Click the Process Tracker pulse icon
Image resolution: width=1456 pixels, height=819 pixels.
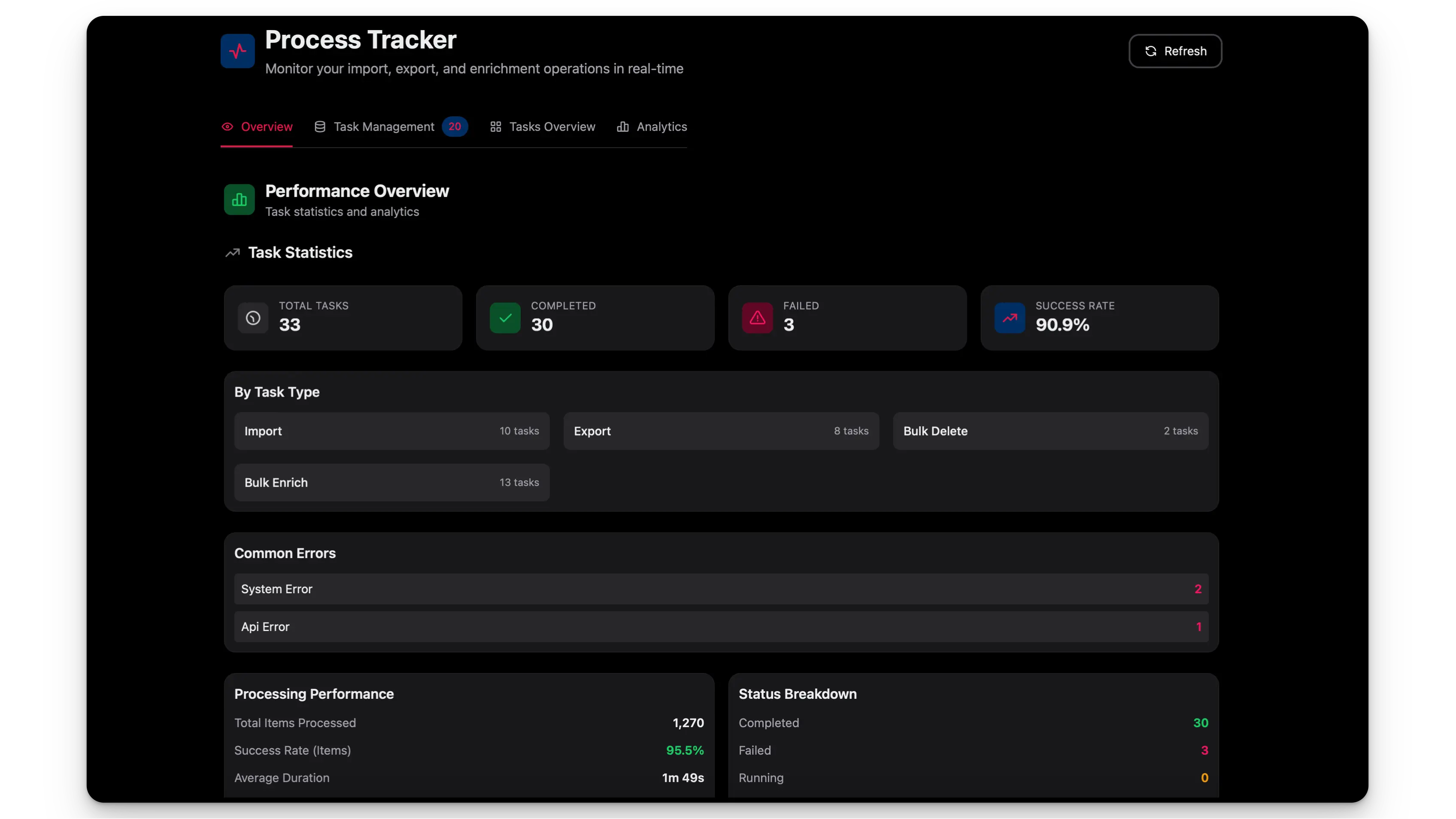(237, 51)
